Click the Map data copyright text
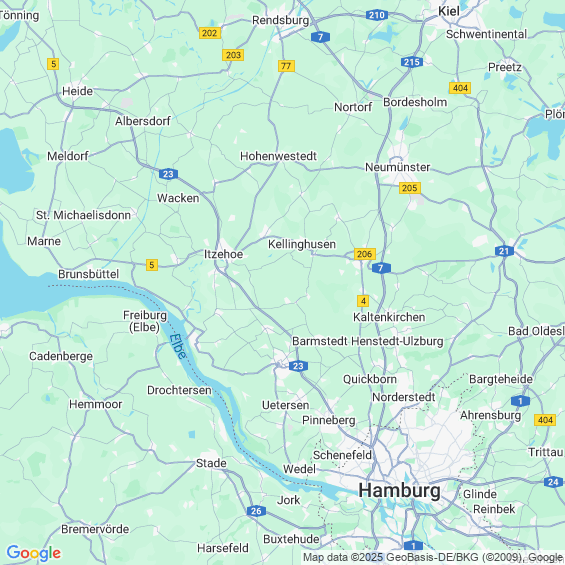Image resolution: width=565 pixels, height=565 pixels. coord(433,557)
